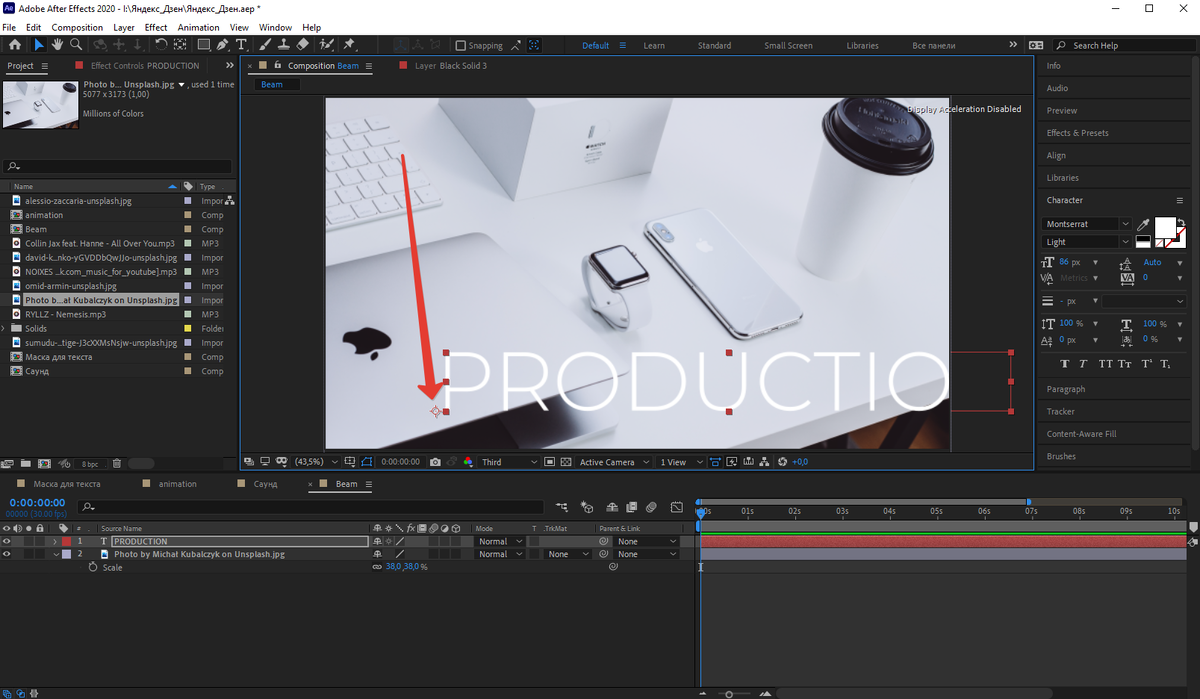
Task: Click the trash icon in Project panel
Action: [x=116, y=464]
